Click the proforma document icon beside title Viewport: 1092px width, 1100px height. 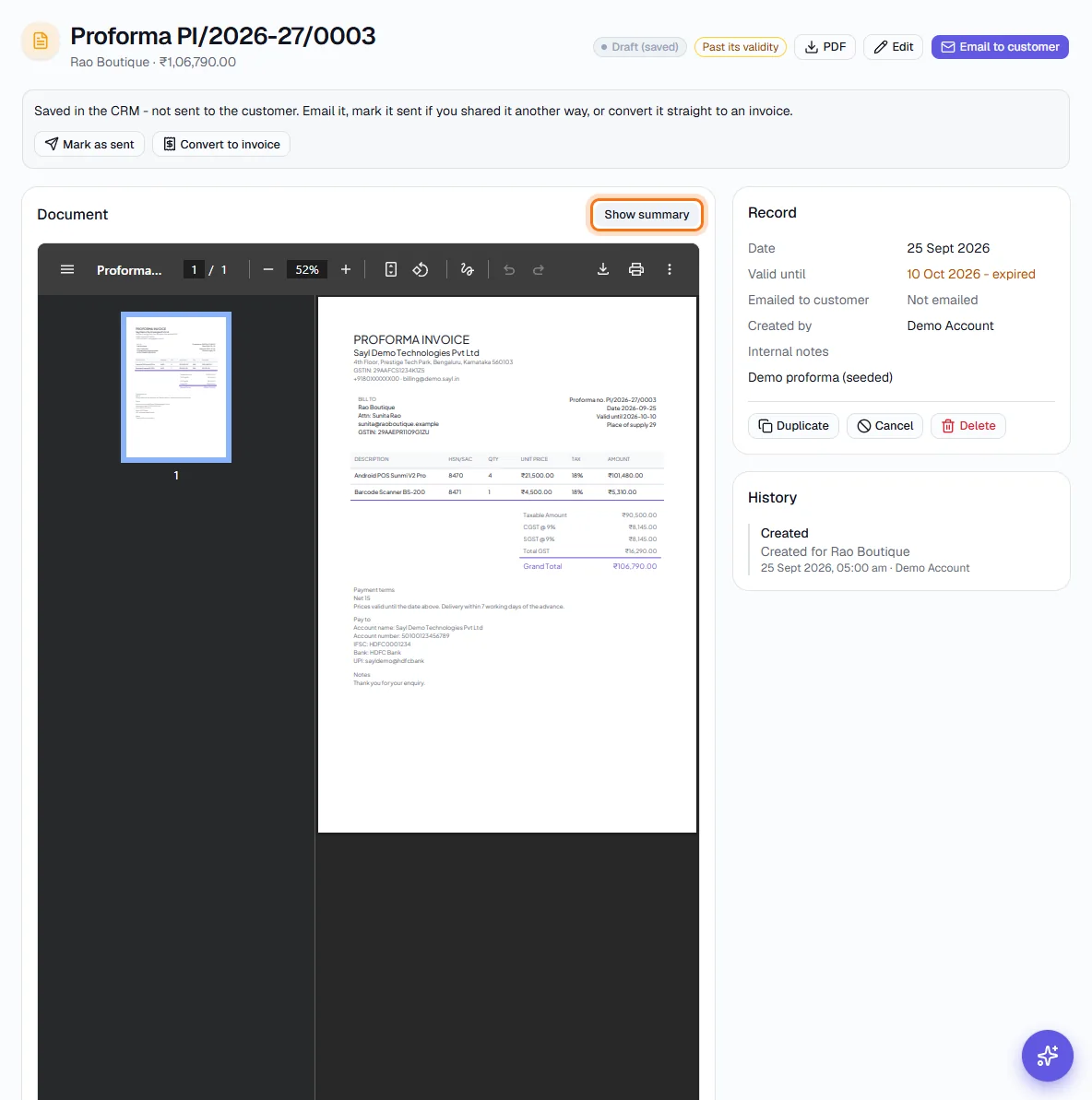41,41
